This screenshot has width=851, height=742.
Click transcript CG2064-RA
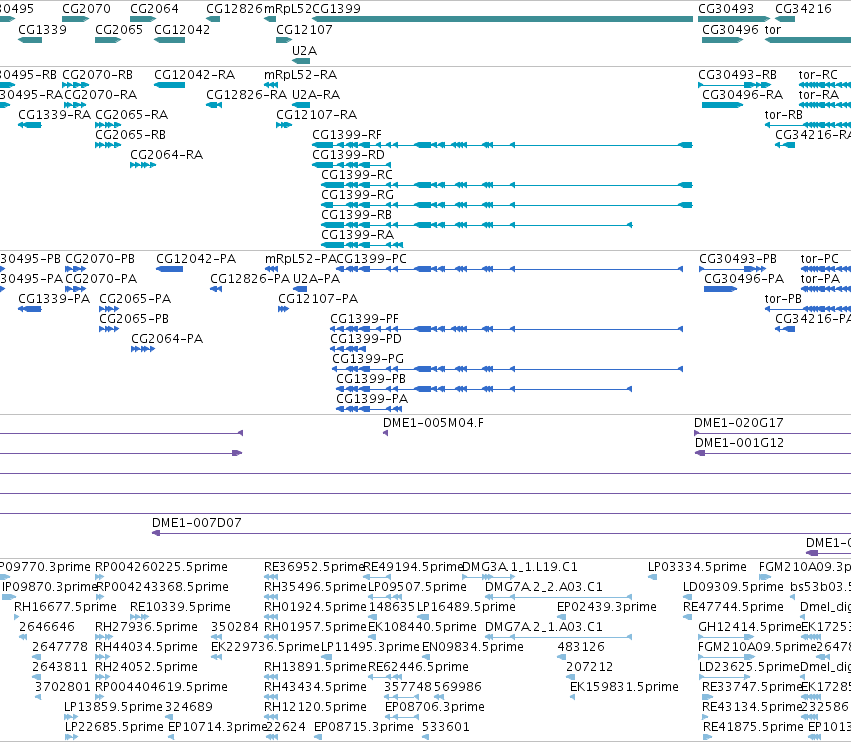pos(167,155)
